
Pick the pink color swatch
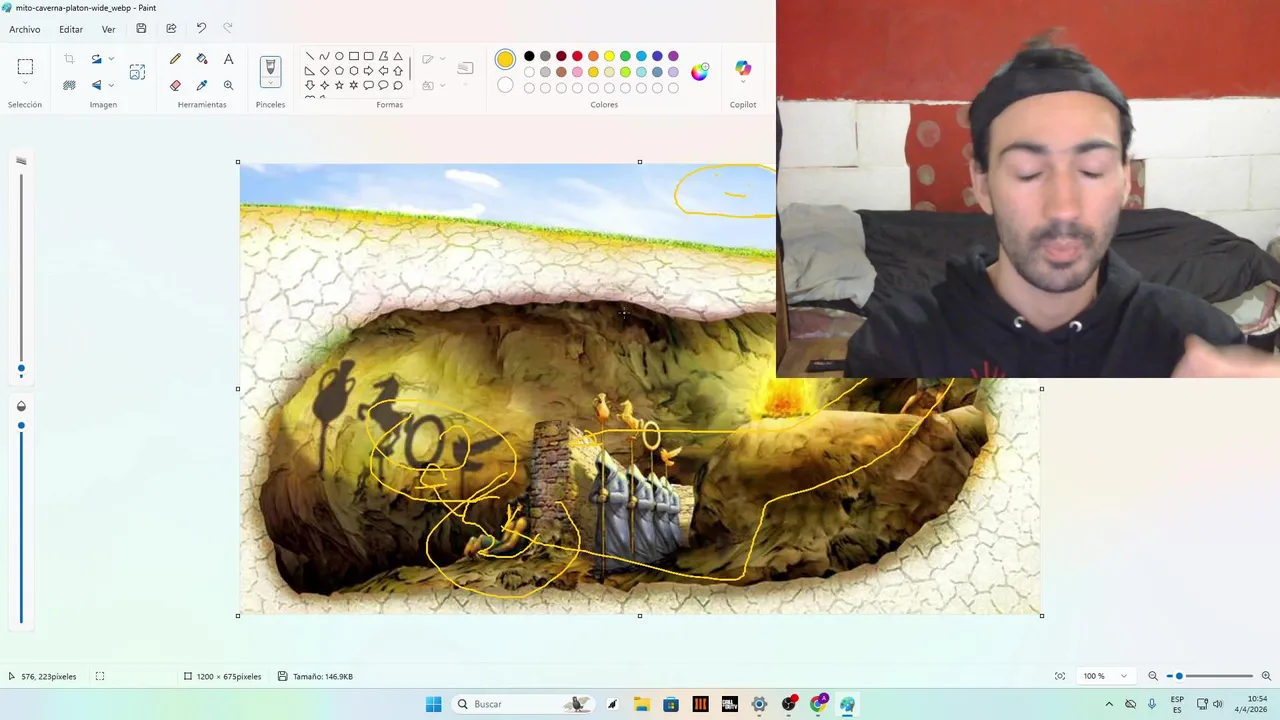(577, 72)
